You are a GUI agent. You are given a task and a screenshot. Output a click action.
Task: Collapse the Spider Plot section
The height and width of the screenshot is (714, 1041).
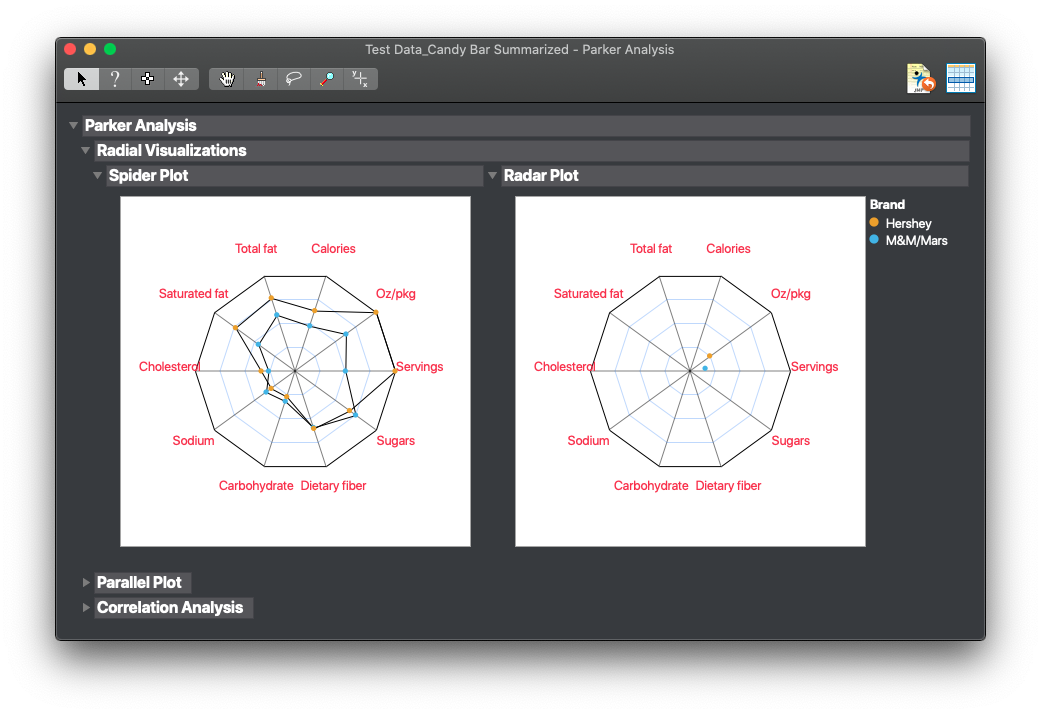[x=98, y=176]
